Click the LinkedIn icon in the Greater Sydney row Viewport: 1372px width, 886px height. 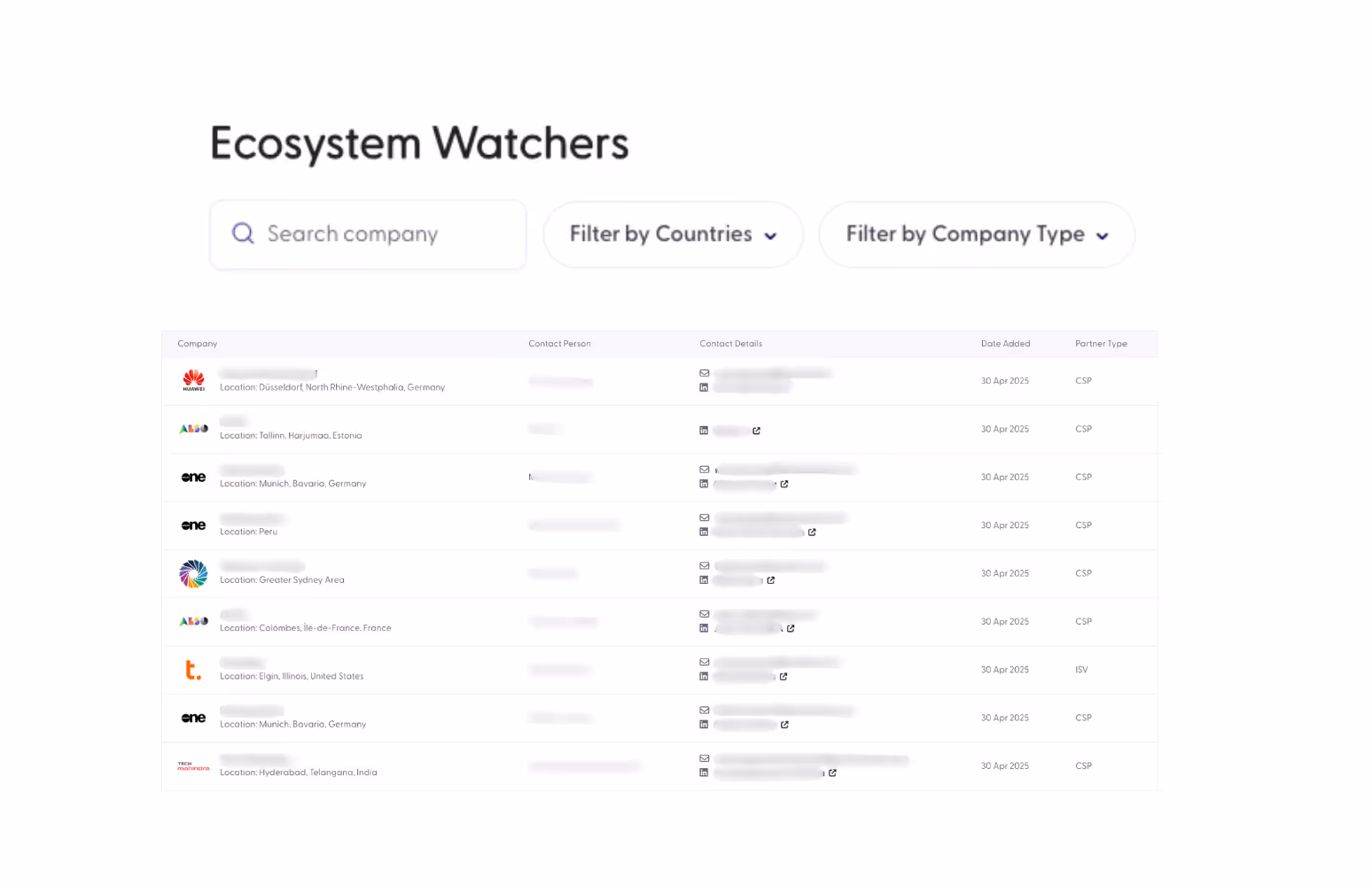(704, 580)
